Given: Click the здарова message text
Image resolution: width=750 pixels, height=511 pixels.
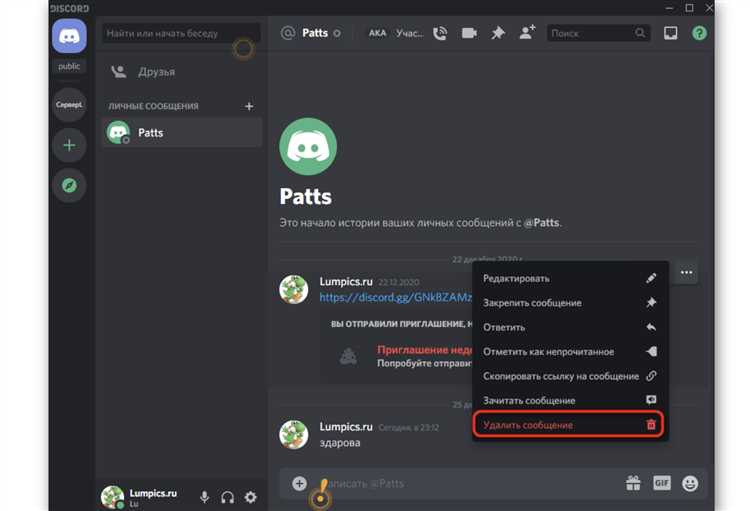Looking at the screenshot, I should (340, 443).
